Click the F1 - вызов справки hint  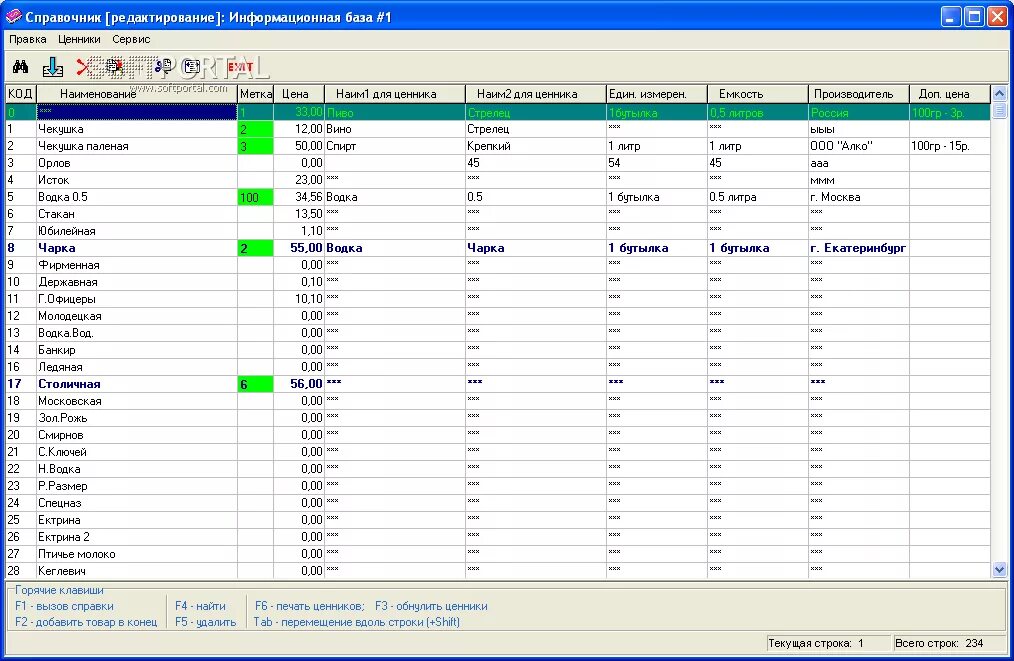(x=64, y=606)
